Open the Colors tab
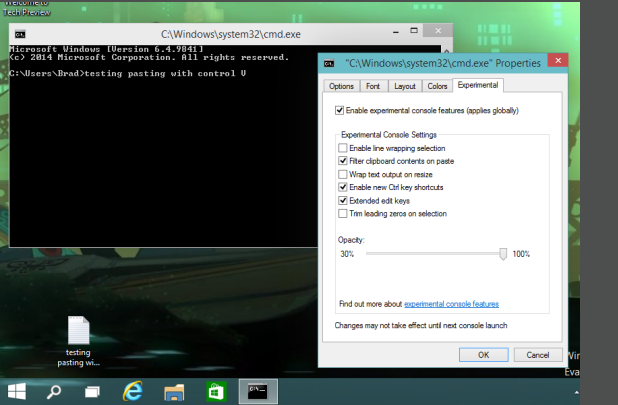This screenshot has height=405, width=618. coord(437,86)
